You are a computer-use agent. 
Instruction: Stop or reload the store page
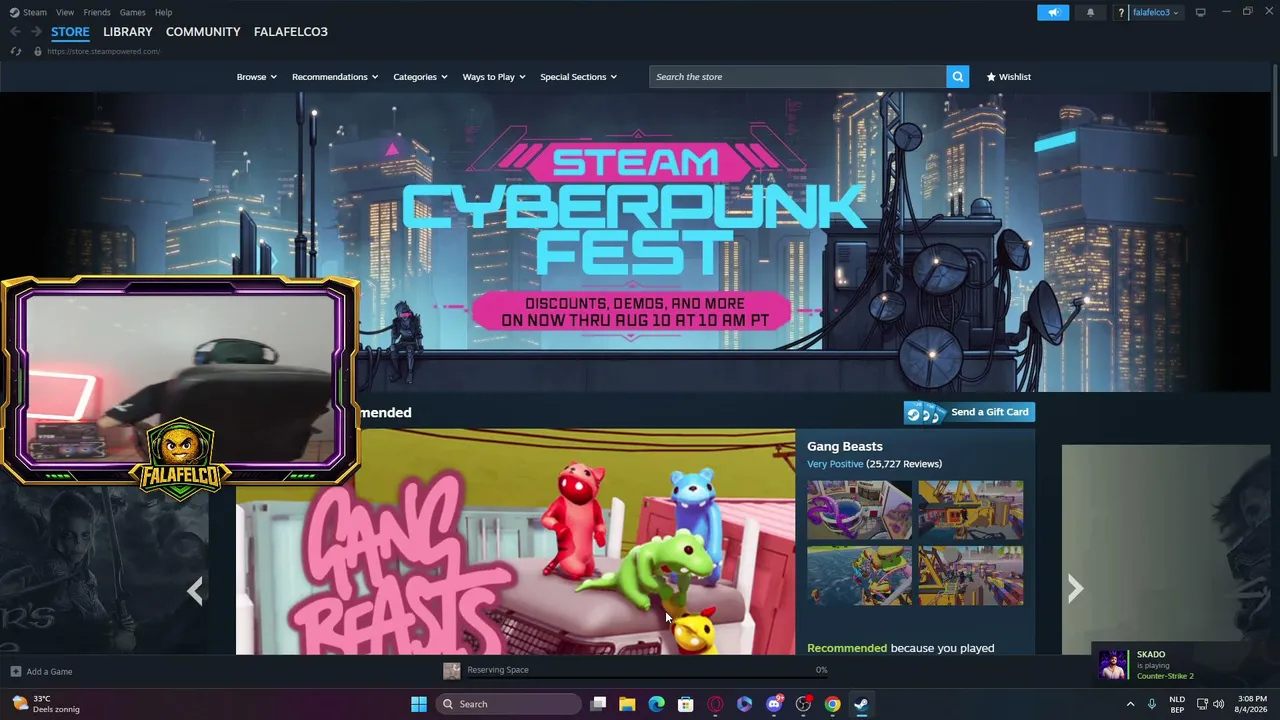coord(16,51)
